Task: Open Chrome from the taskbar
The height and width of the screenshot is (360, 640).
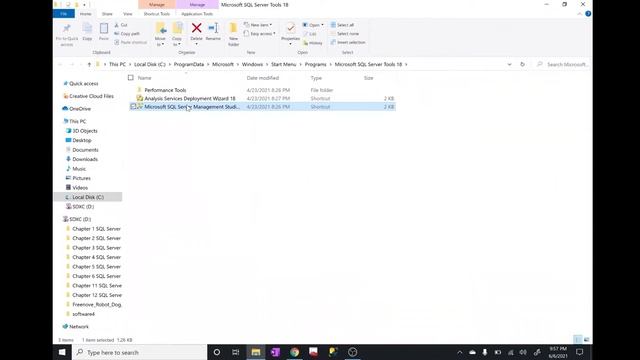Action: 294,352
